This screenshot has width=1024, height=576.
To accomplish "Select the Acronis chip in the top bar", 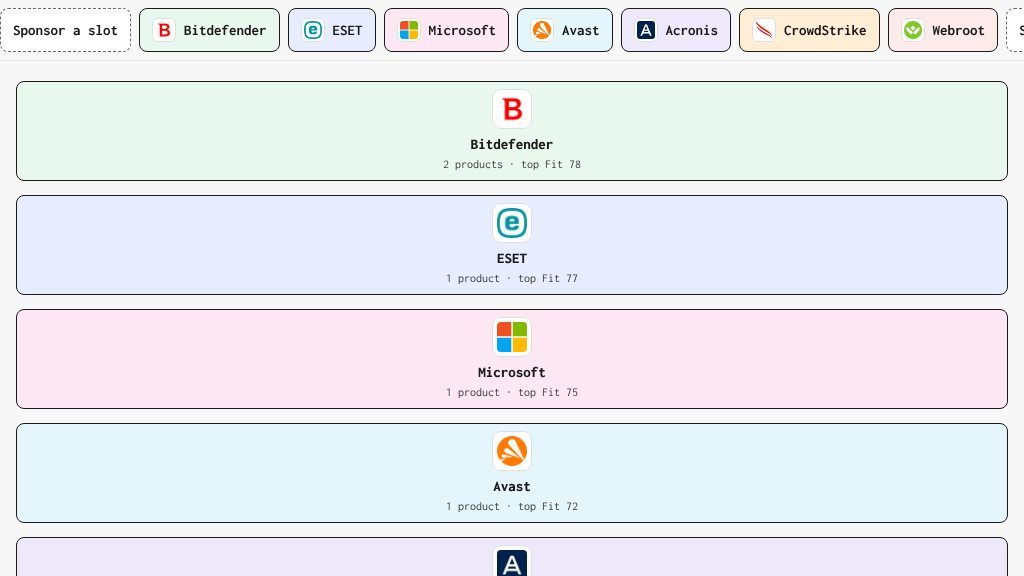I will click(676, 30).
